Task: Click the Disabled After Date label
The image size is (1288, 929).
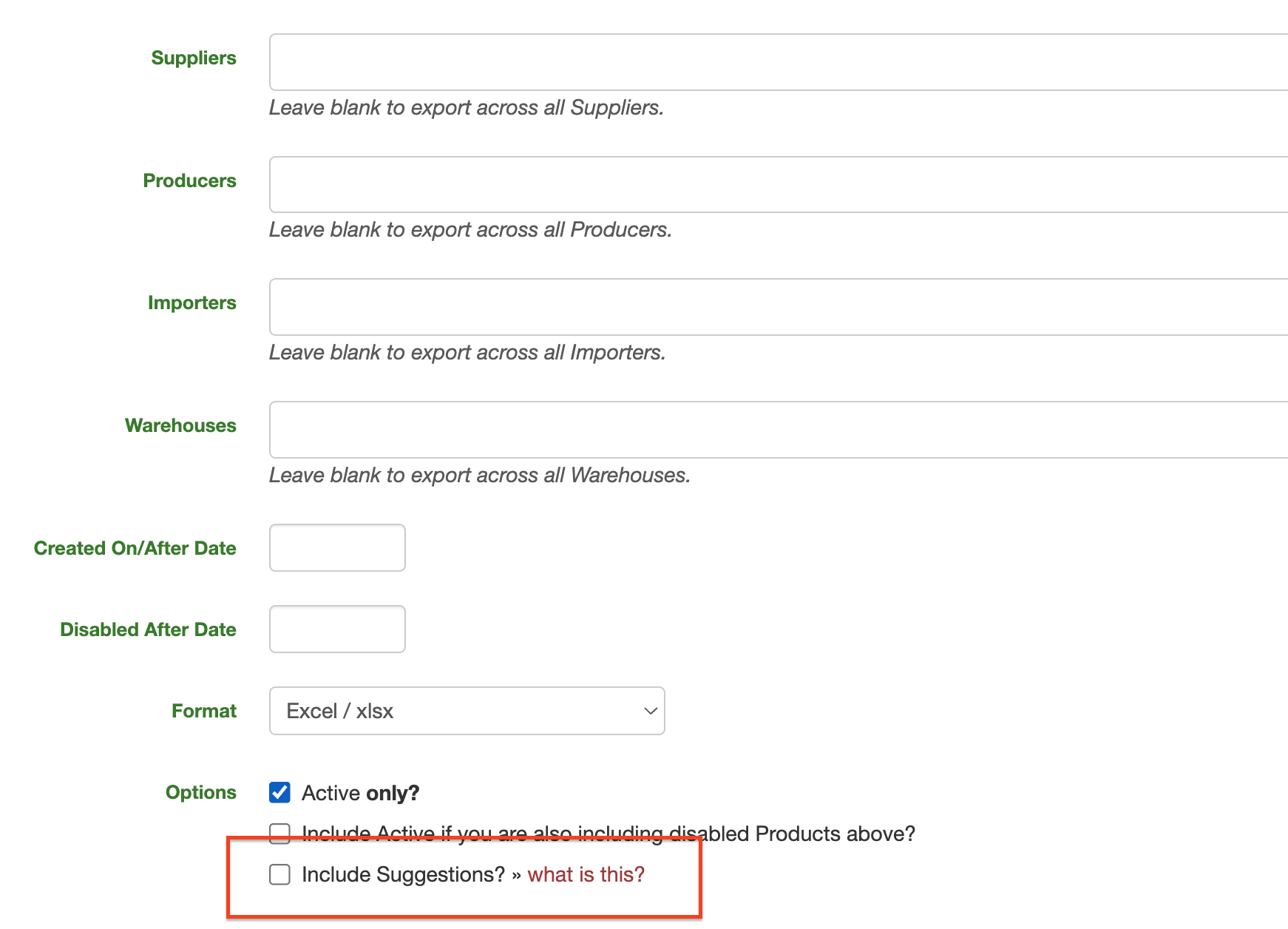Action: (148, 629)
